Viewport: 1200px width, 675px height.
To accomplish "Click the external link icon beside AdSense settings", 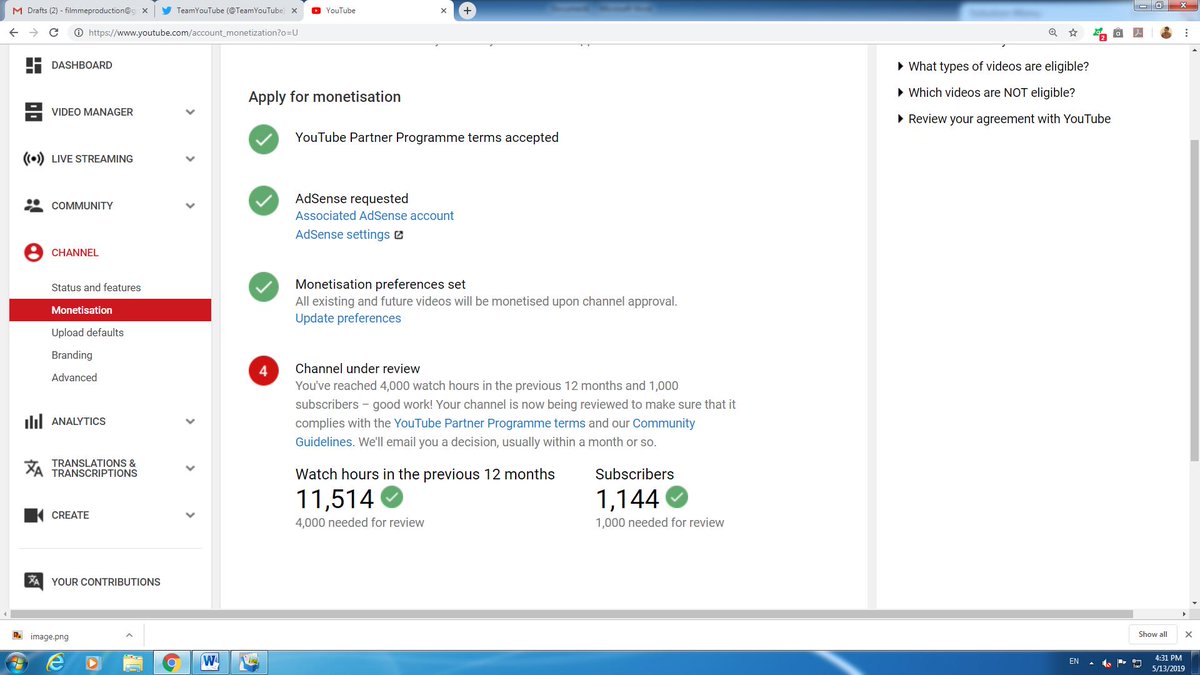I will pos(399,235).
